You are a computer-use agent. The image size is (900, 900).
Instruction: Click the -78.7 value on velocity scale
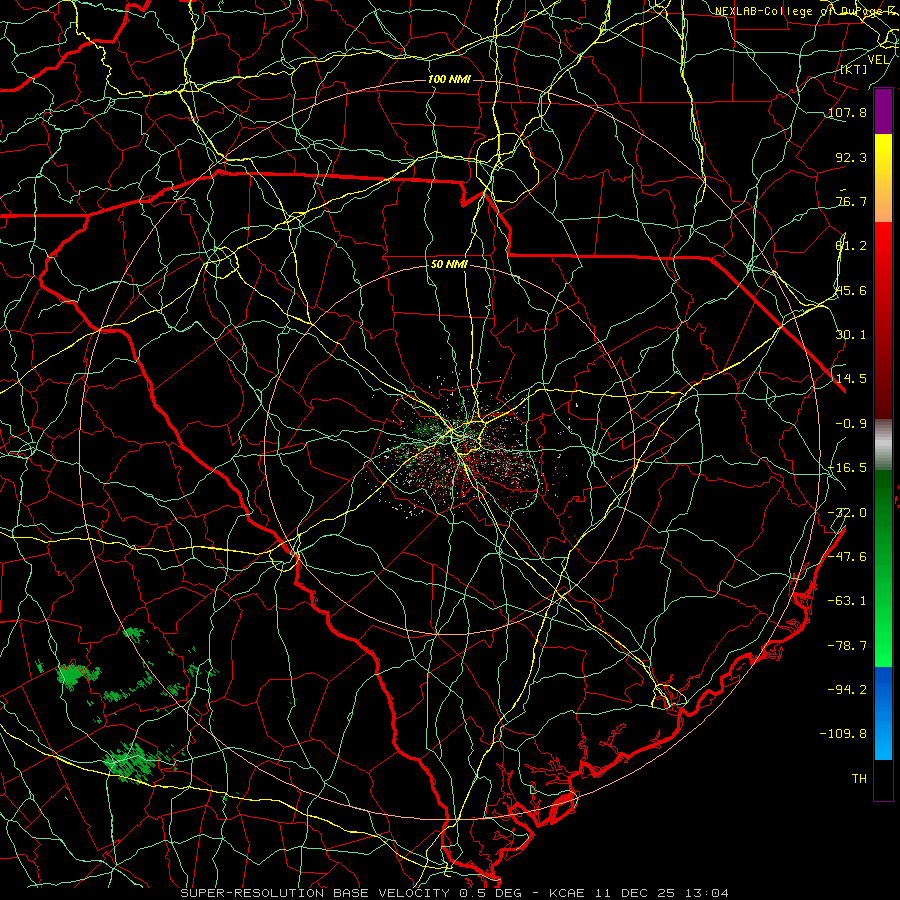click(847, 646)
